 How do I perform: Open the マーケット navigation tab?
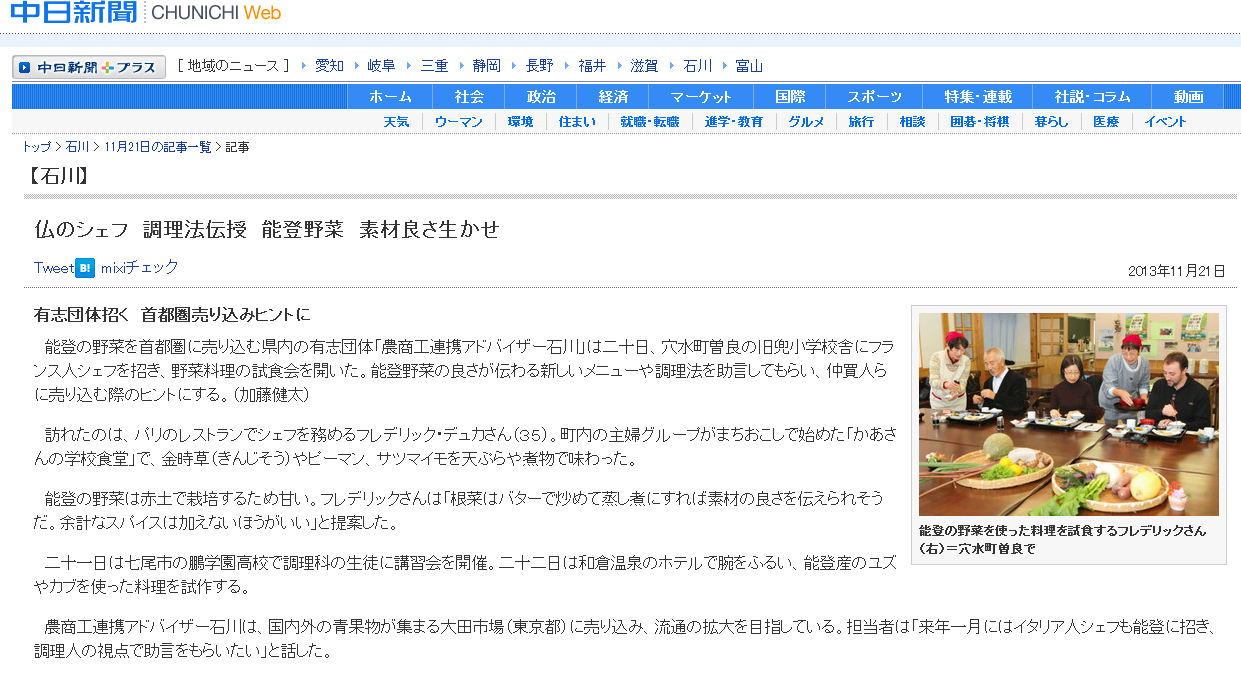[701, 97]
